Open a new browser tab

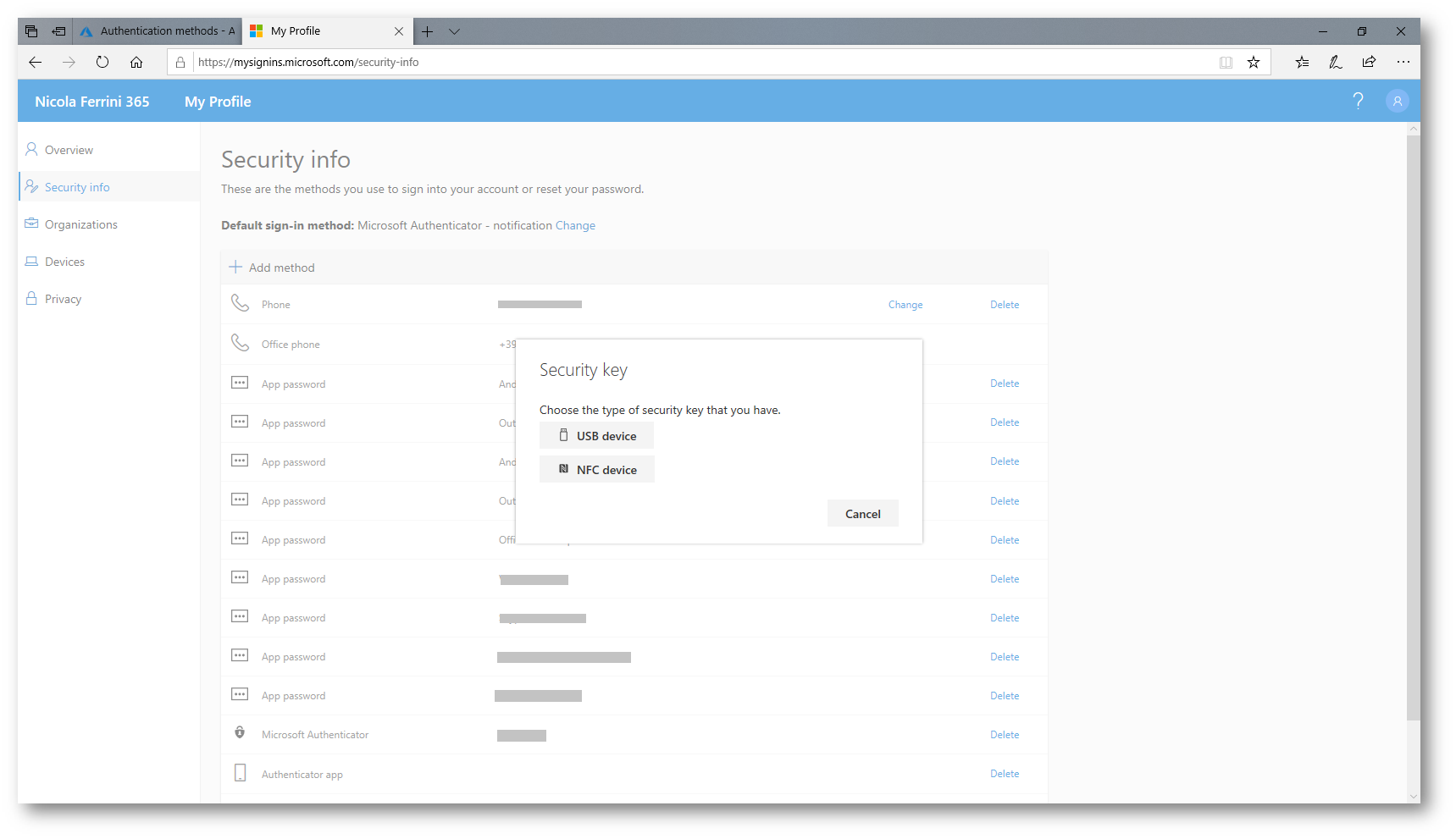click(x=428, y=31)
